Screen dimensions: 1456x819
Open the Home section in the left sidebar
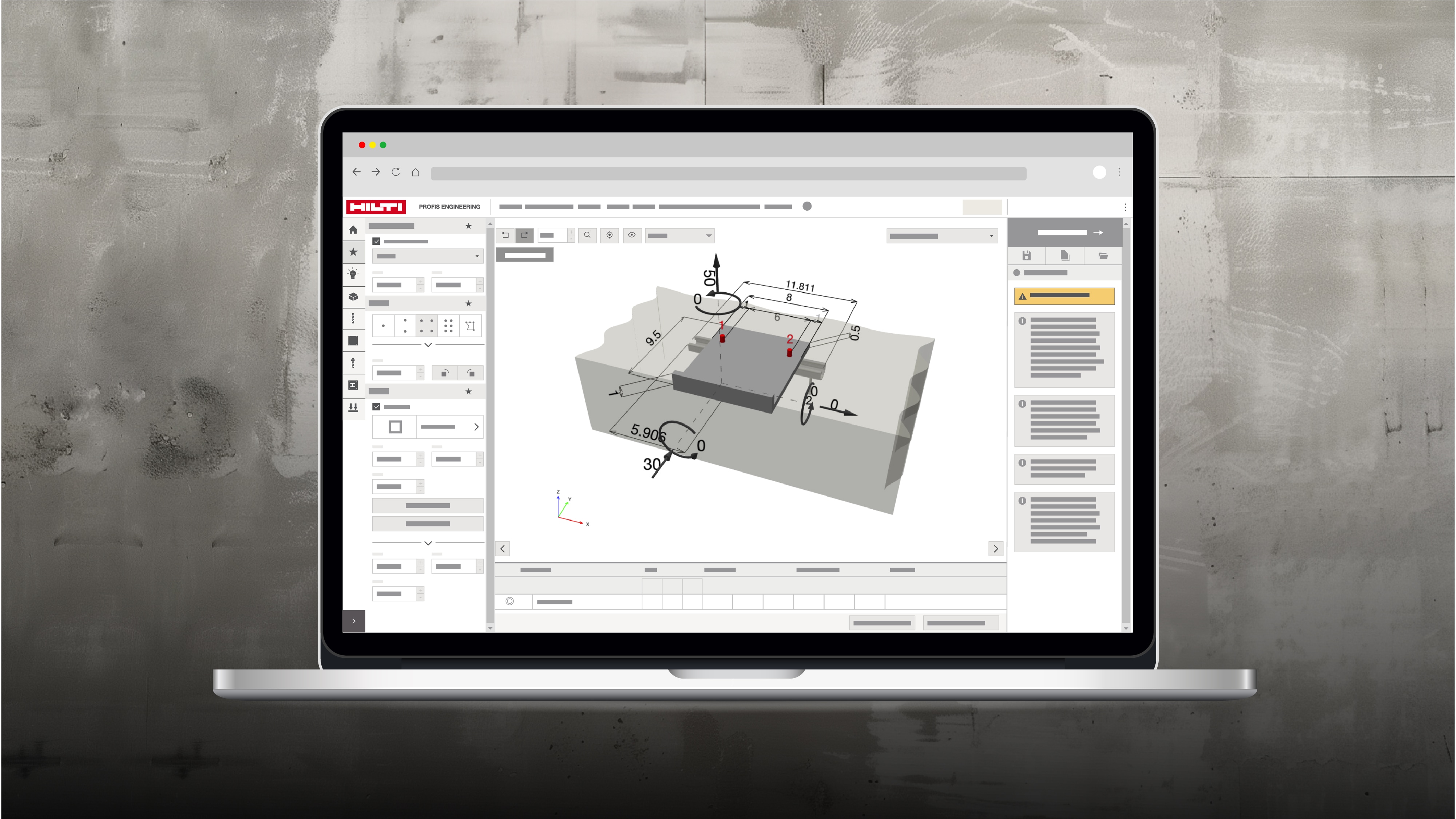(353, 230)
